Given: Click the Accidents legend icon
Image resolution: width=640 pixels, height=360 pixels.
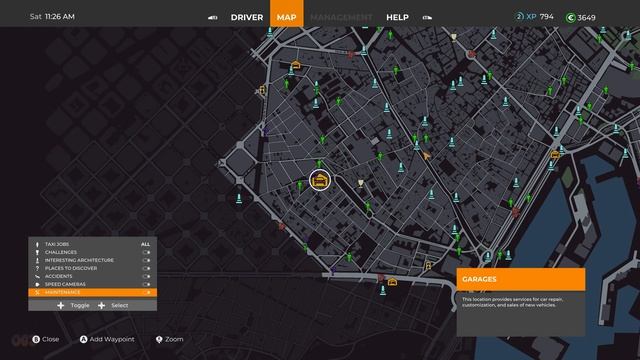Looking at the screenshot, I should (37, 276).
